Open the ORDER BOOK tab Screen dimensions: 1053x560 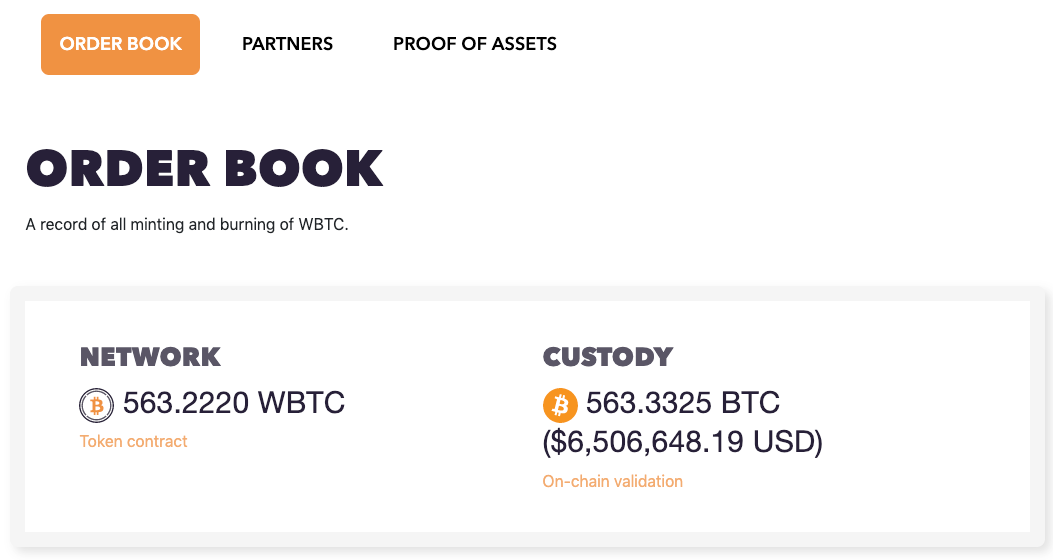pyautogui.click(x=120, y=44)
